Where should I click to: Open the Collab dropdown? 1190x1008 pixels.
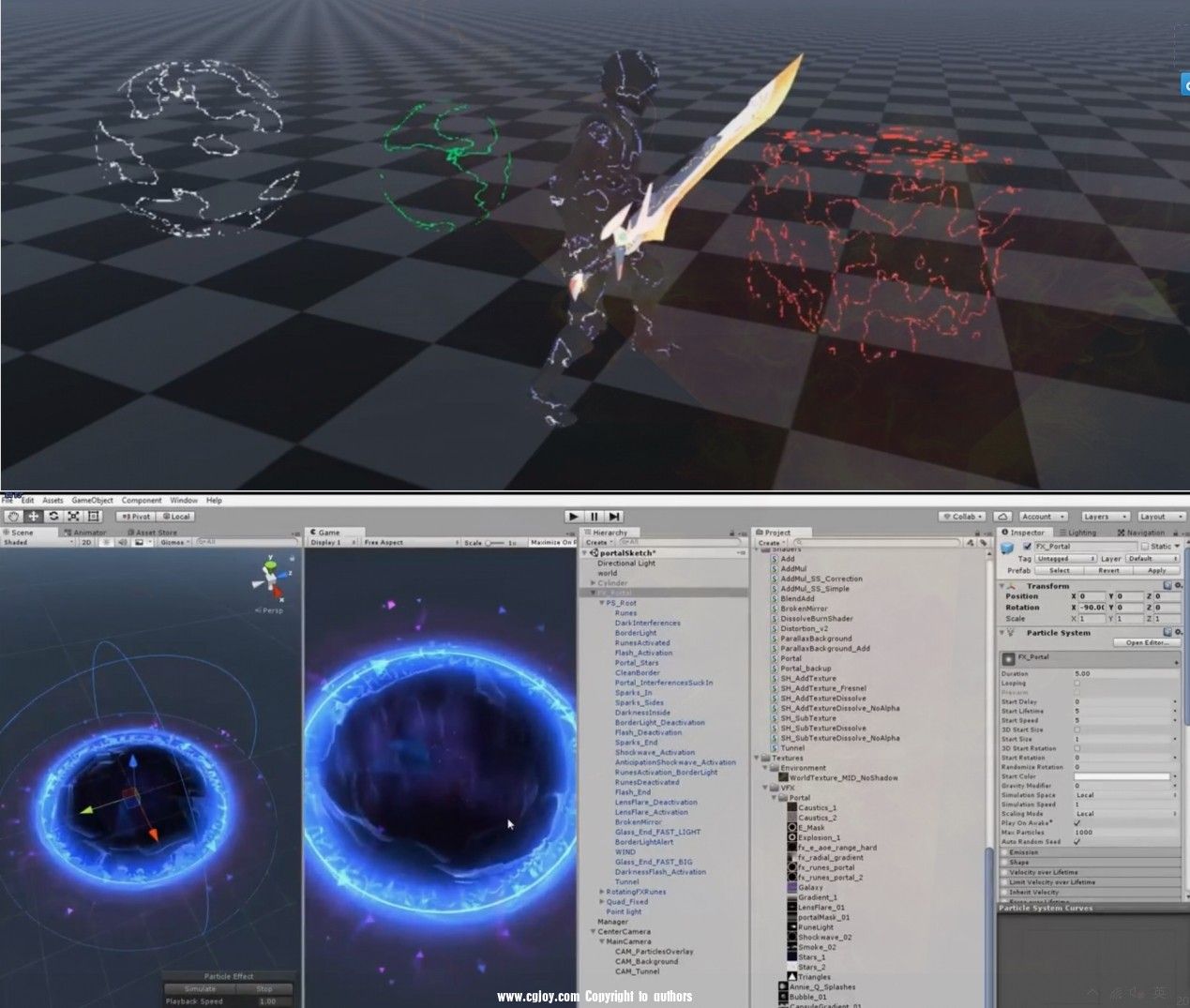tap(963, 516)
